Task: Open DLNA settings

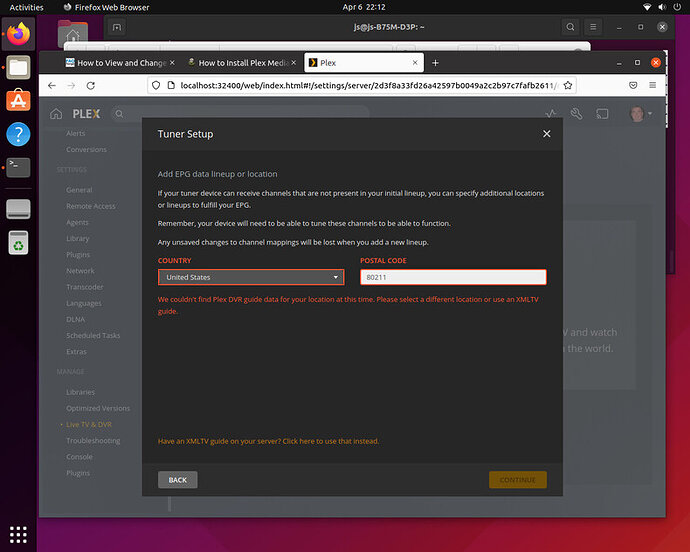Action: [75, 320]
